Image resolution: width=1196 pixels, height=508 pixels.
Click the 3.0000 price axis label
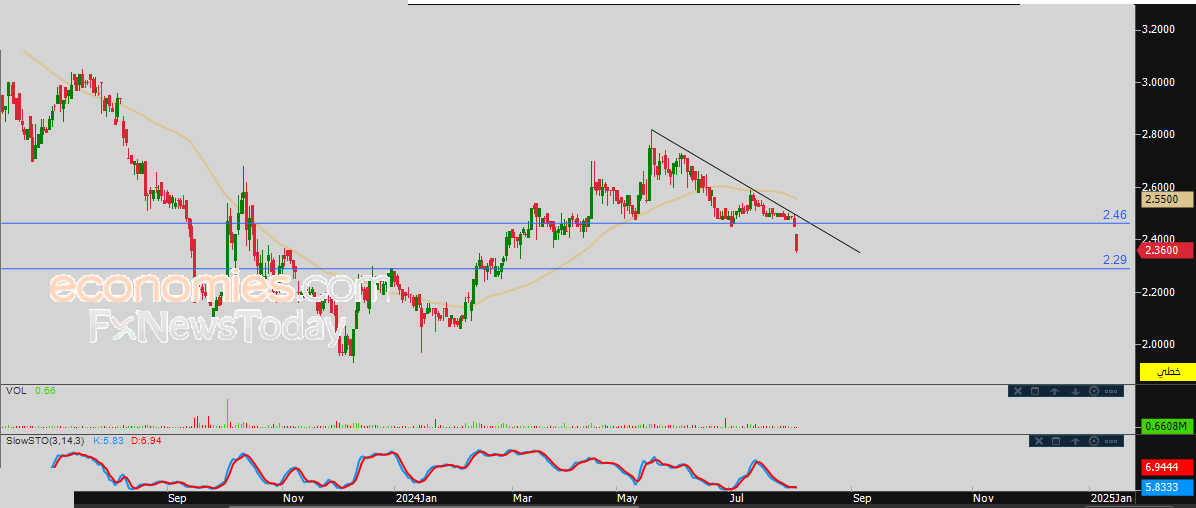point(1157,82)
